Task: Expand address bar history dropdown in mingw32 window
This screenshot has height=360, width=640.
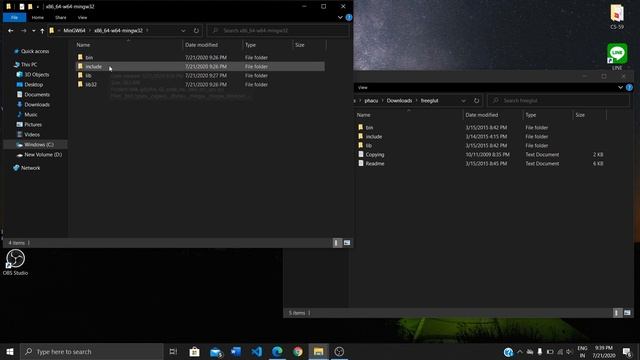Action: [183, 31]
